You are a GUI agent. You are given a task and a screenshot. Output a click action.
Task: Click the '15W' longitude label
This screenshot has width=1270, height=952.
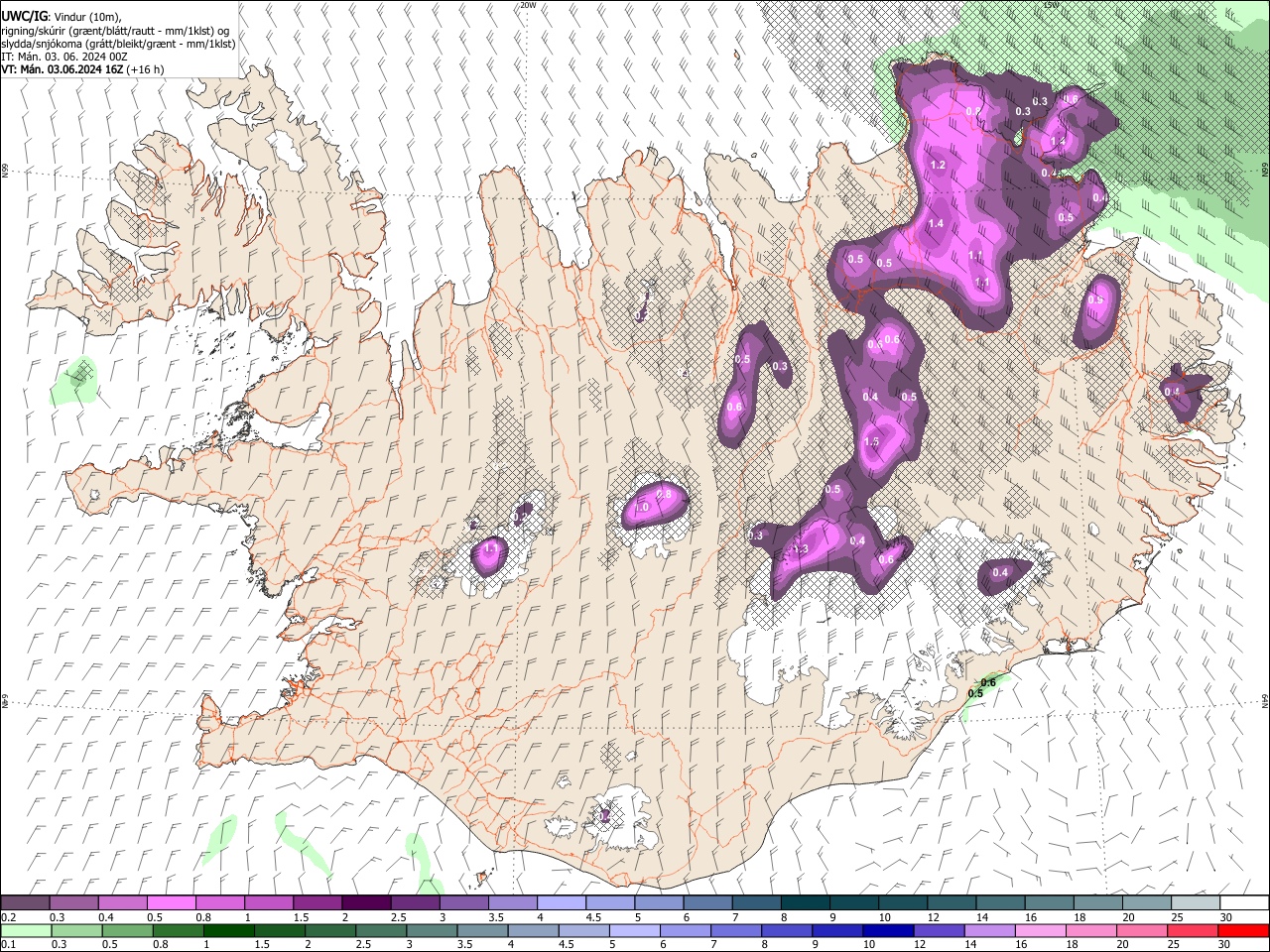coord(1051,5)
